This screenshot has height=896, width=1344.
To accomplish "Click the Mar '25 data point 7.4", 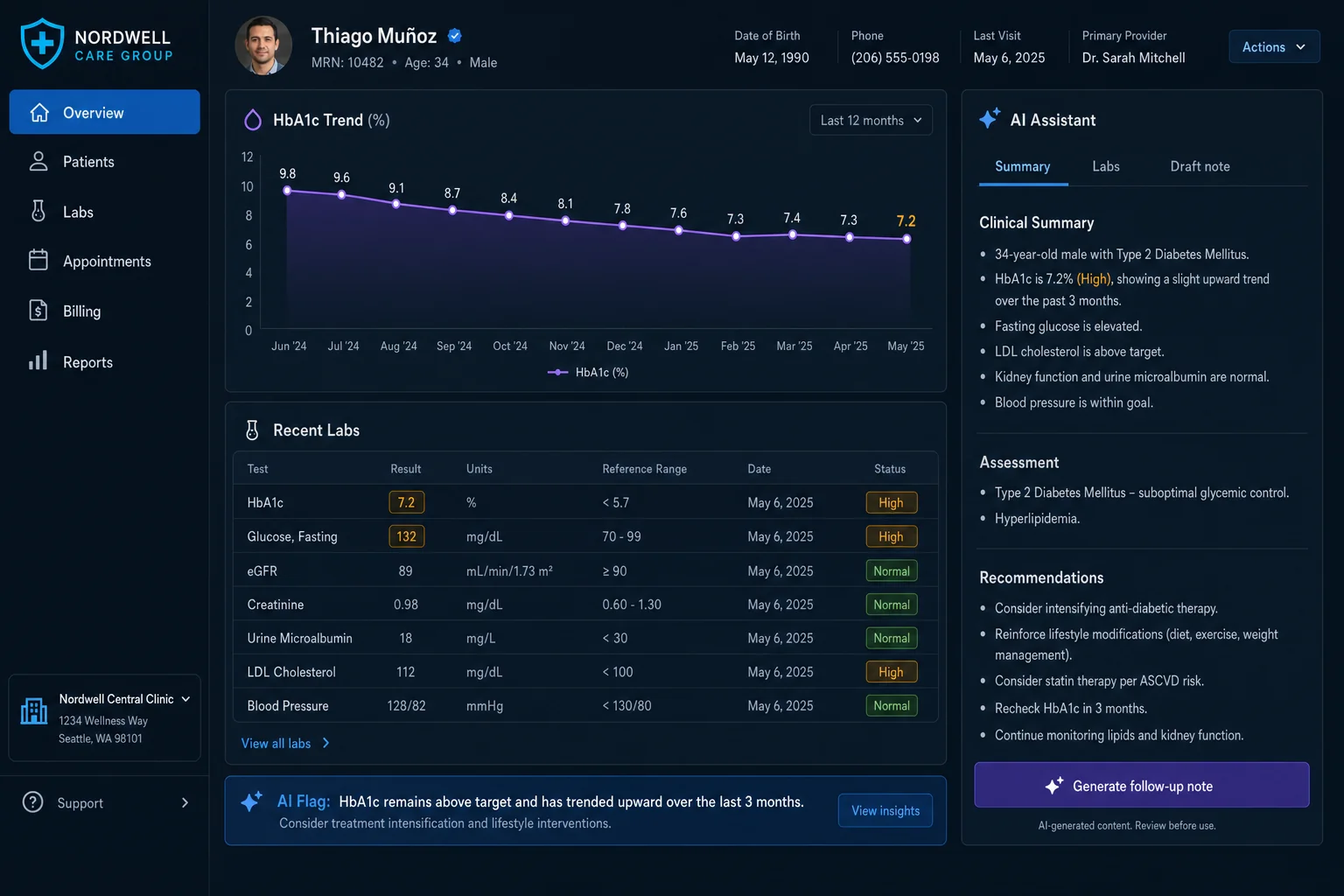I will [x=793, y=234].
